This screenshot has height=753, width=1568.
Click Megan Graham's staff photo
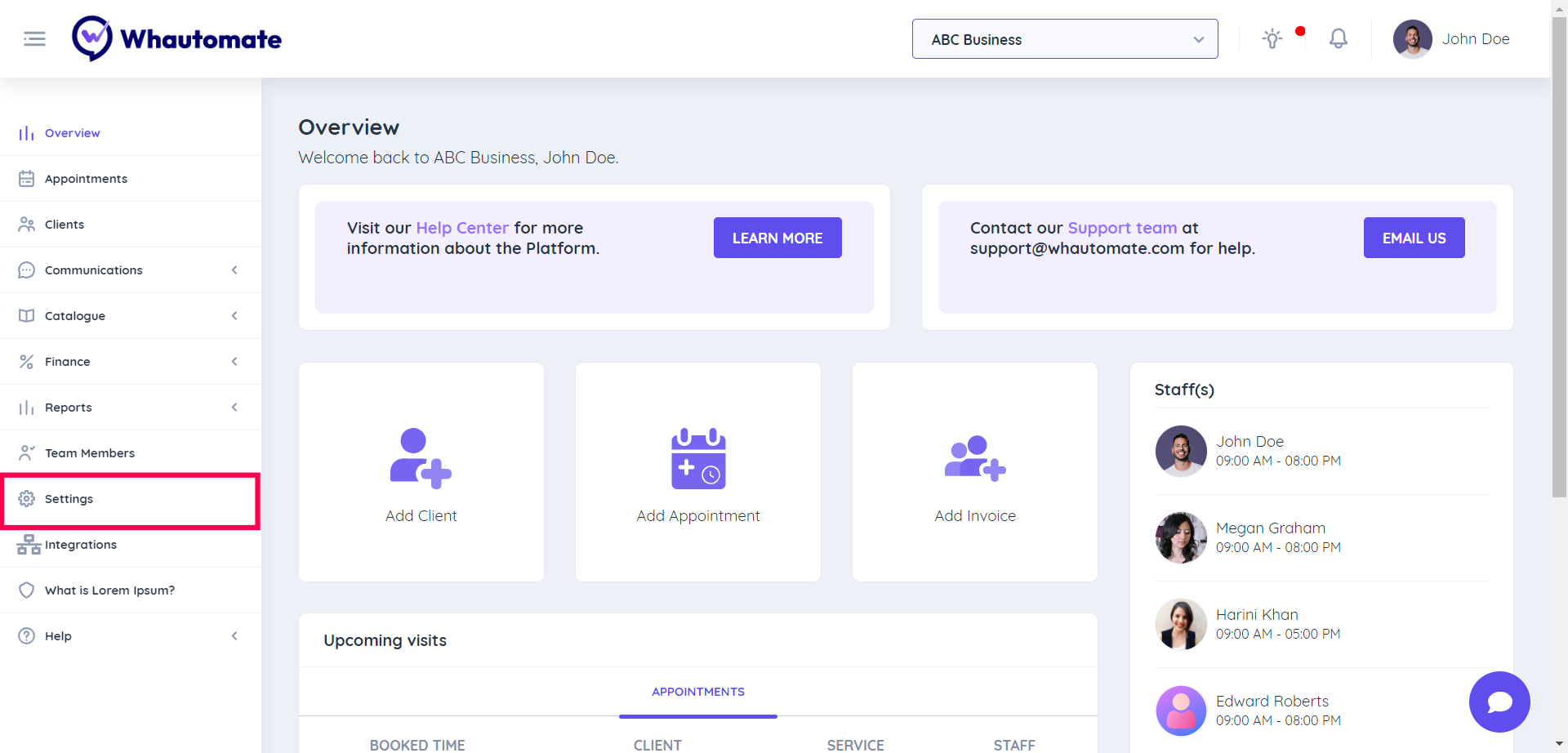pyautogui.click(x=1181, y=537)
